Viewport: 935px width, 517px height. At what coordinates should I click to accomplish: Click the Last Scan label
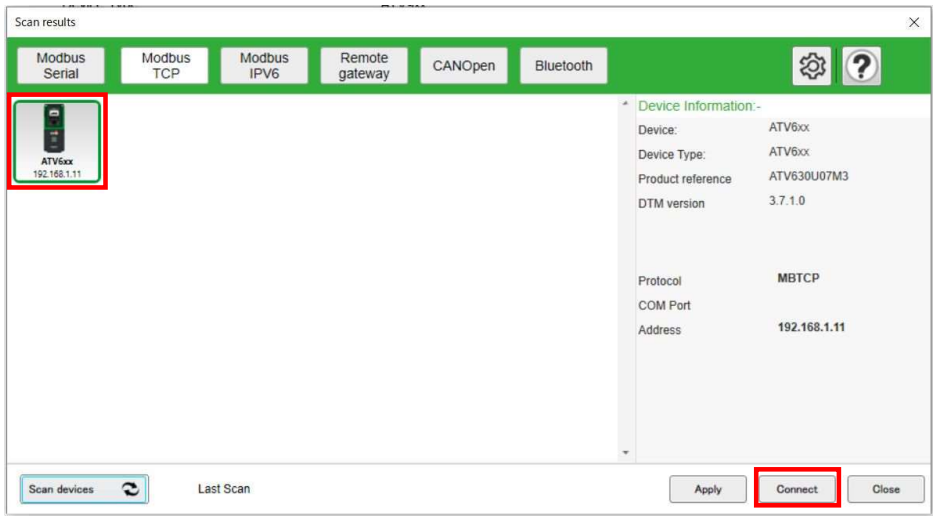(224, 489)
